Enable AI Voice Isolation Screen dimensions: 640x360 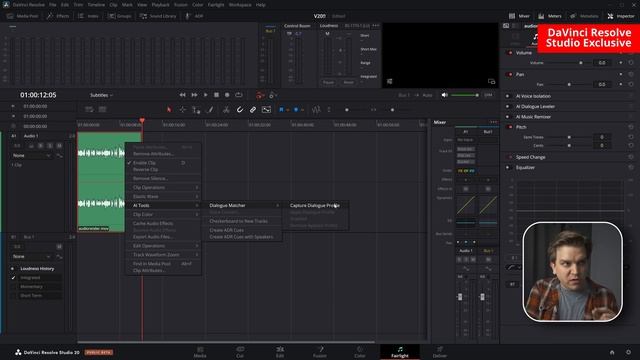508,96
